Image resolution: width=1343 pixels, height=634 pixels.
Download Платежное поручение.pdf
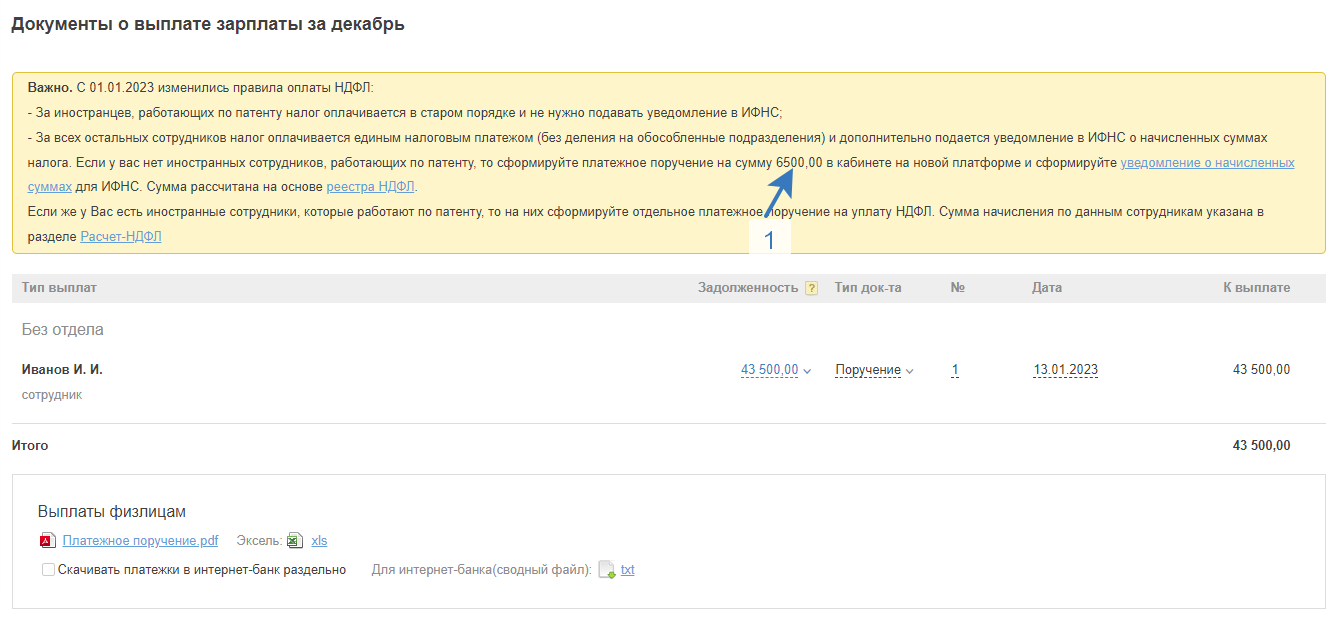point(140,541)
